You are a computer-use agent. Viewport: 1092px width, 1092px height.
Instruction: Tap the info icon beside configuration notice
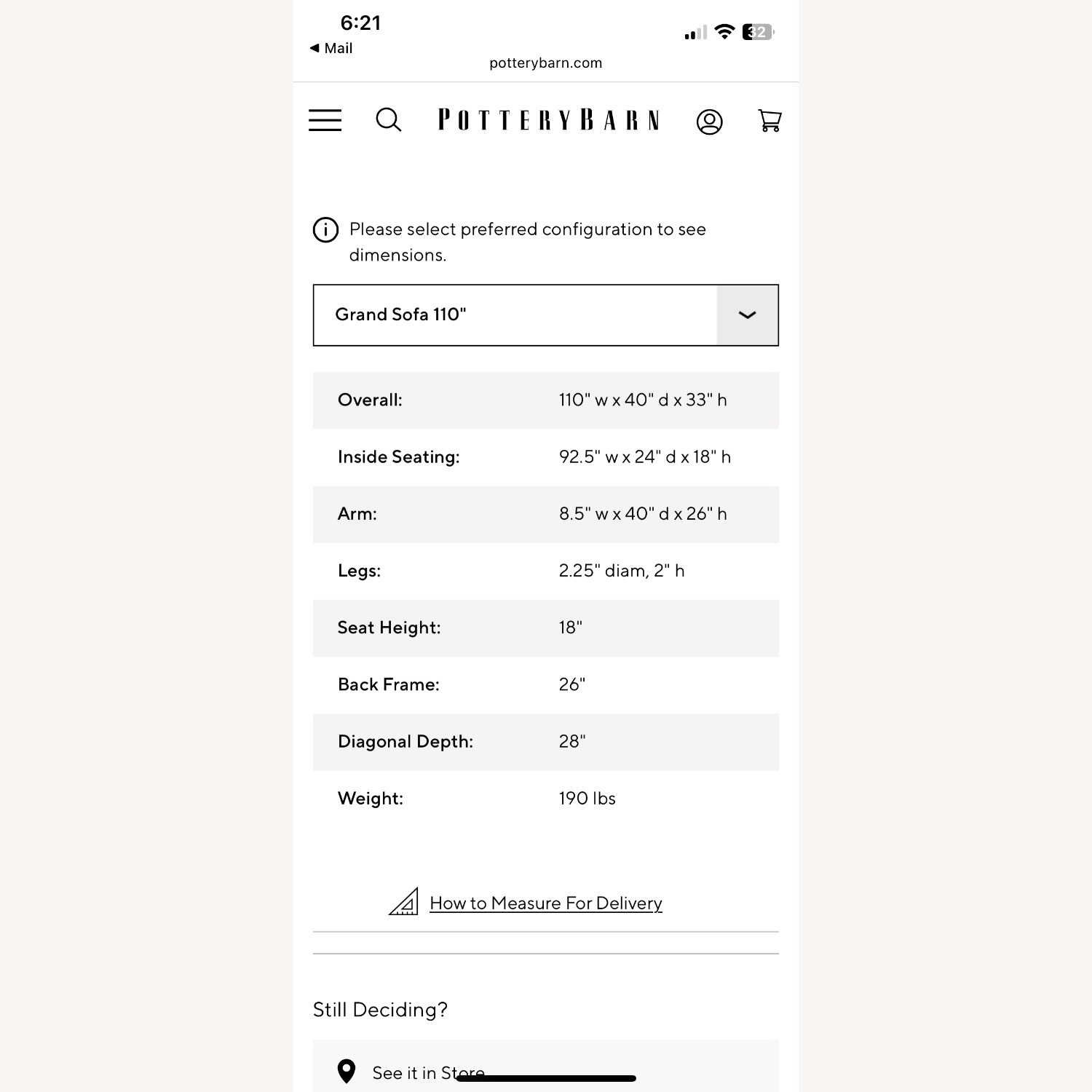click(325, 229)
